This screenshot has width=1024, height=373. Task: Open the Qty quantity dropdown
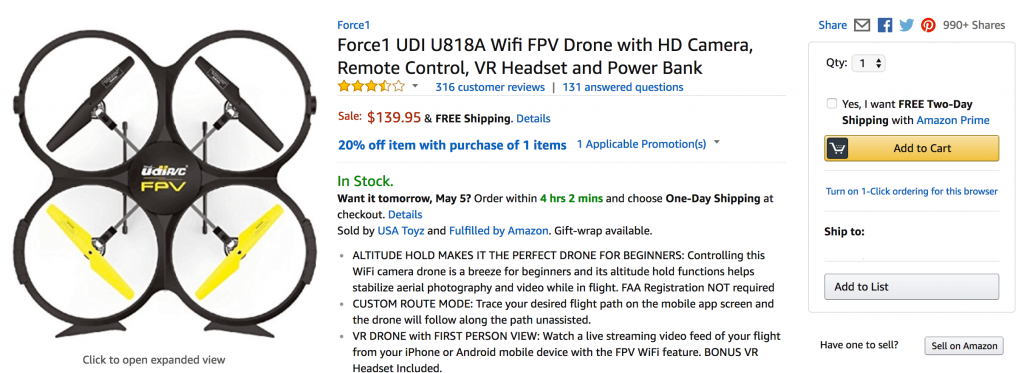coord(869,63)
